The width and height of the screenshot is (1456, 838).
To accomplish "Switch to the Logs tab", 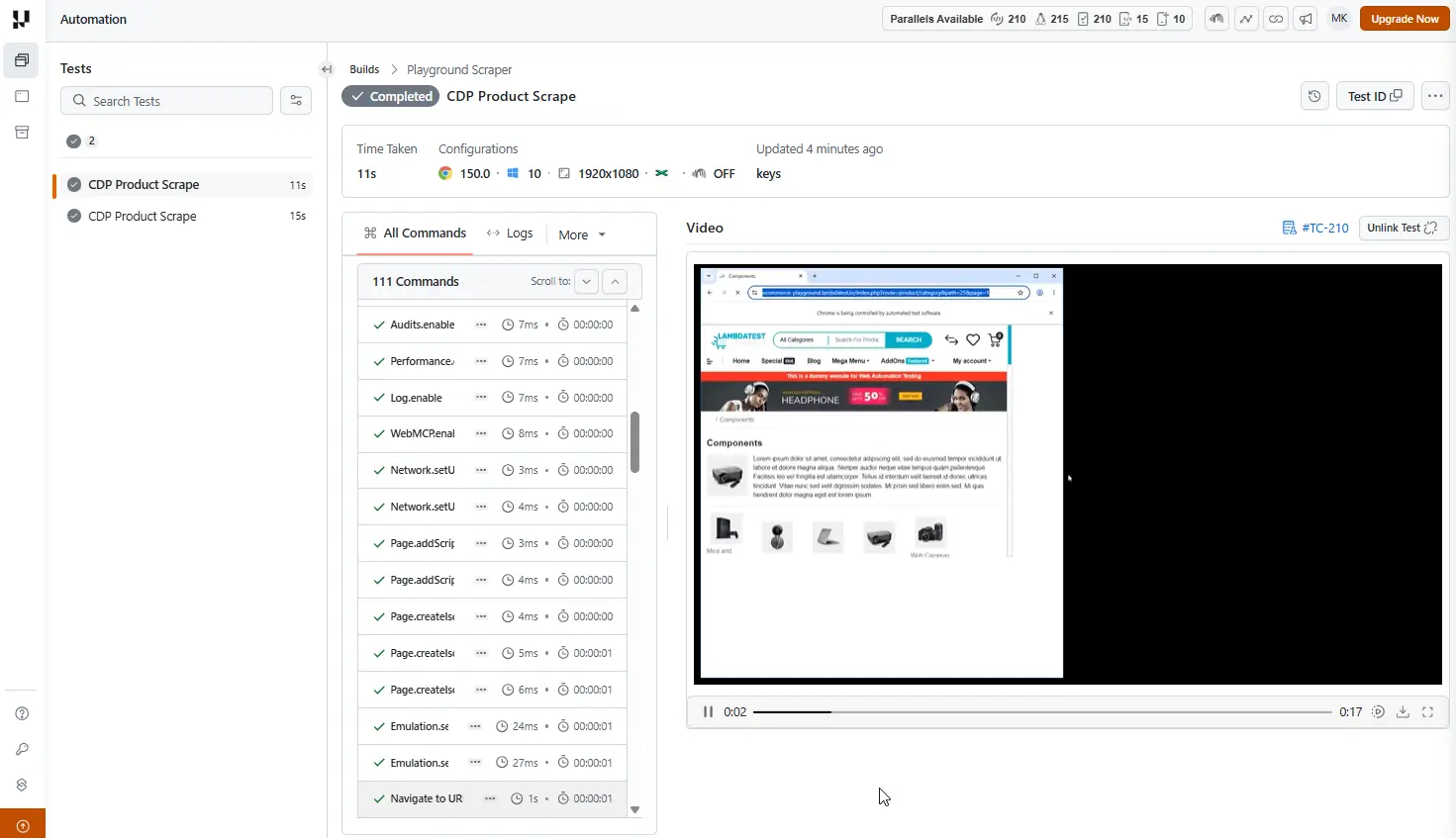I will coord(510,233).
